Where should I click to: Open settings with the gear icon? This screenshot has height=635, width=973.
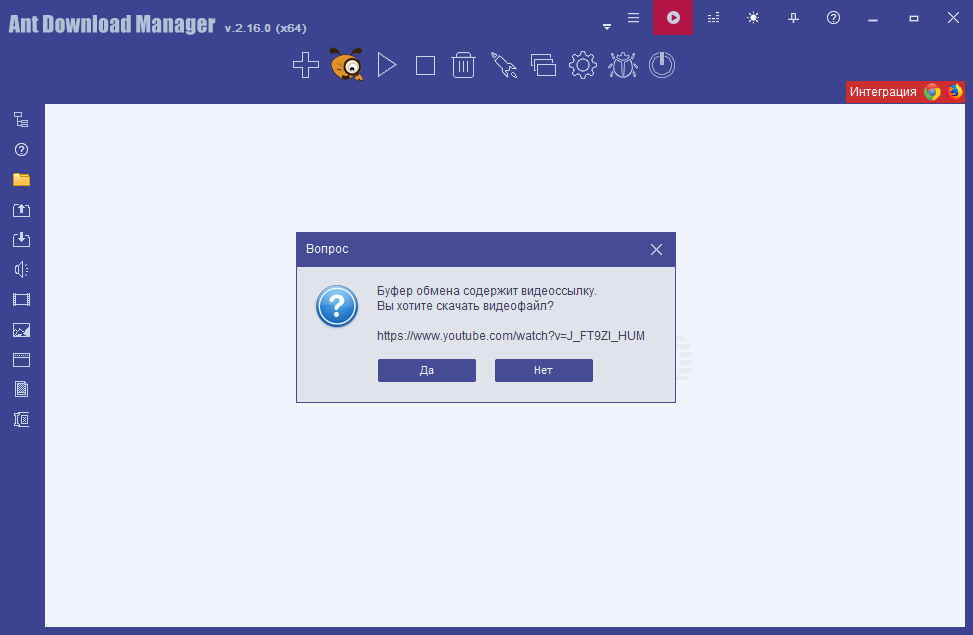[x=582, y=66]
